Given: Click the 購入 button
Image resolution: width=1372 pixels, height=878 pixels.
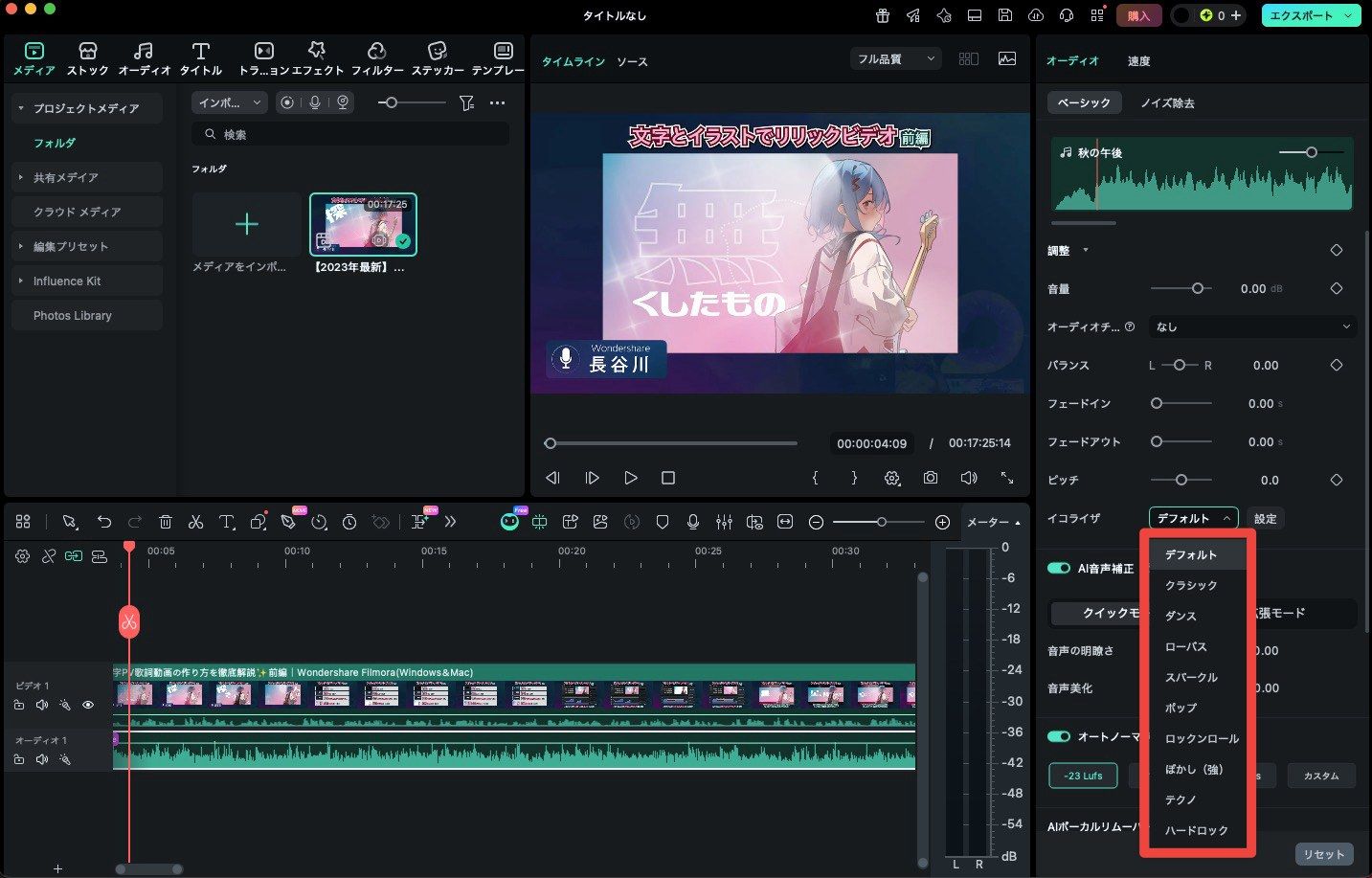Looking at the screenshot, I should coord(1138,15).
